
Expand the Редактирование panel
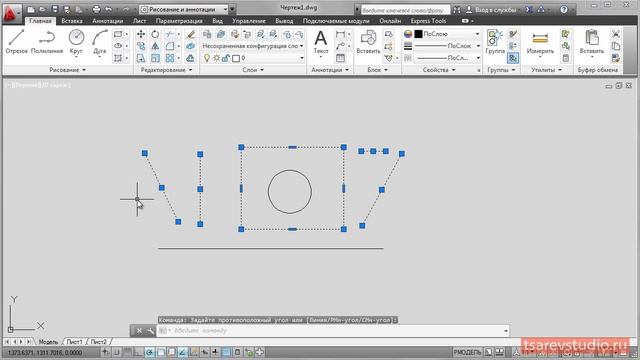point(166,70)
